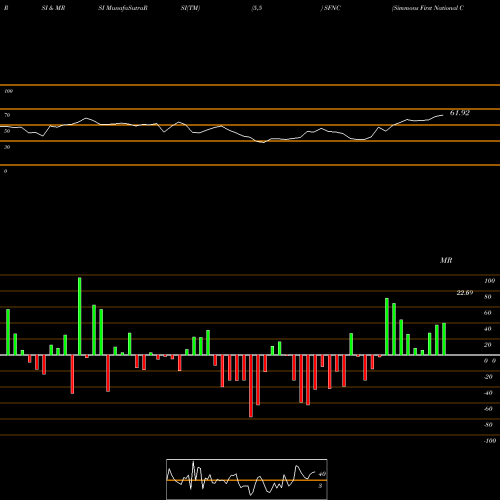Open the mini oscillator chart thumbnail
The image size is (500, 500).
(247, 479)
